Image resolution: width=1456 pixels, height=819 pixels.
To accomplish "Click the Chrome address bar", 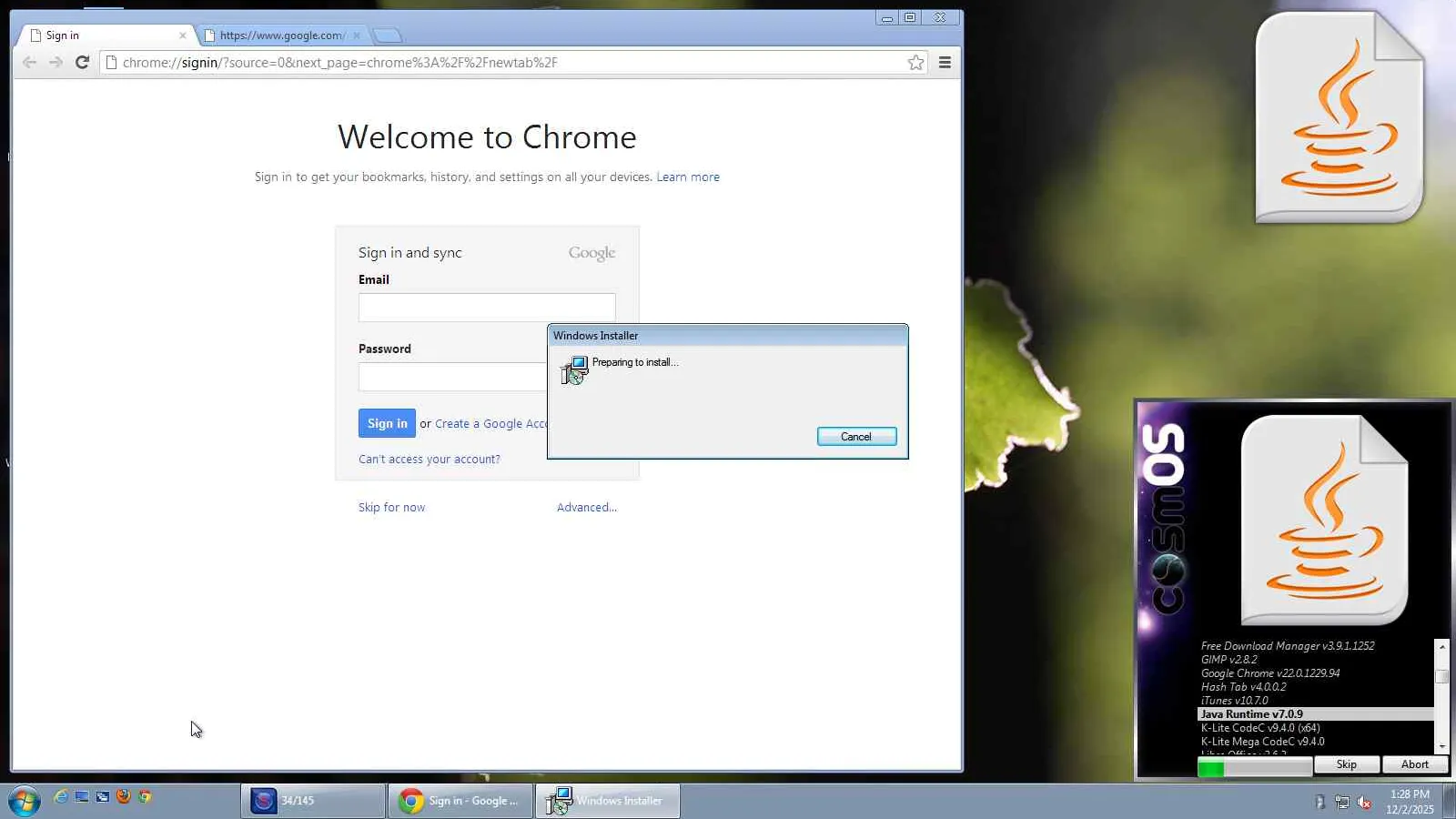I will point(514,62).
